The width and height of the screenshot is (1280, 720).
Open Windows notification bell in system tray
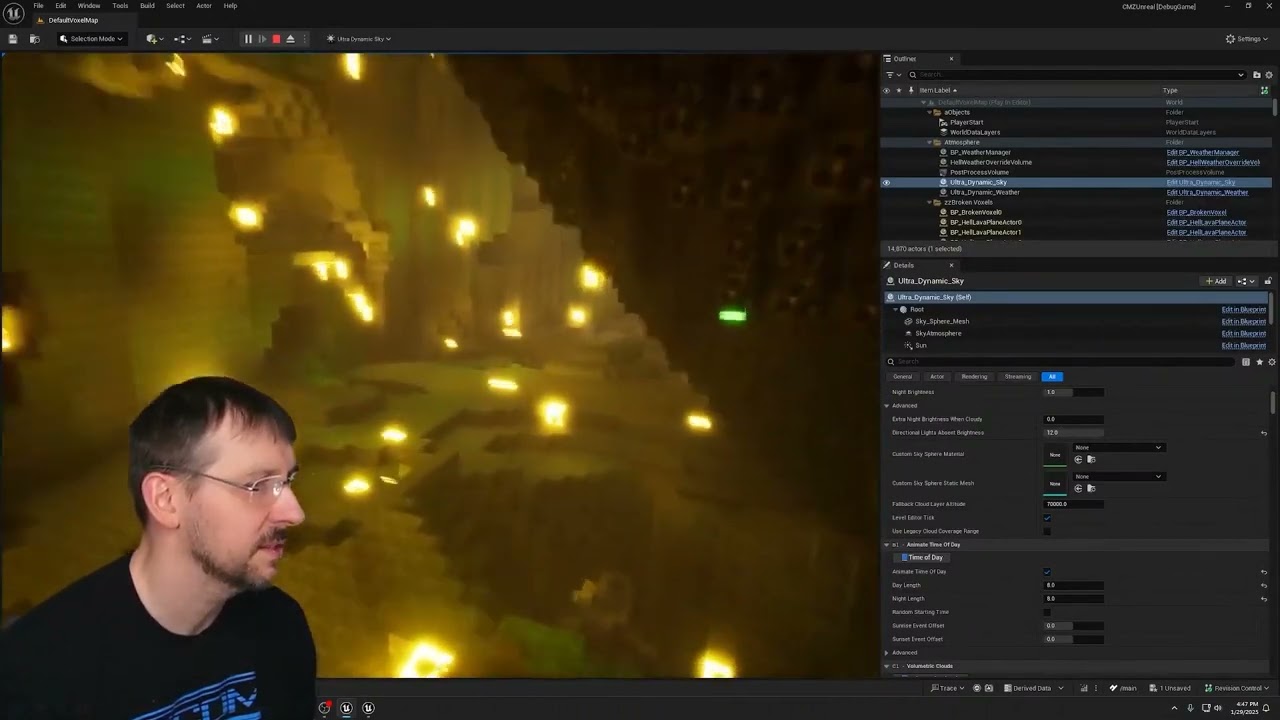point(1266,708)
